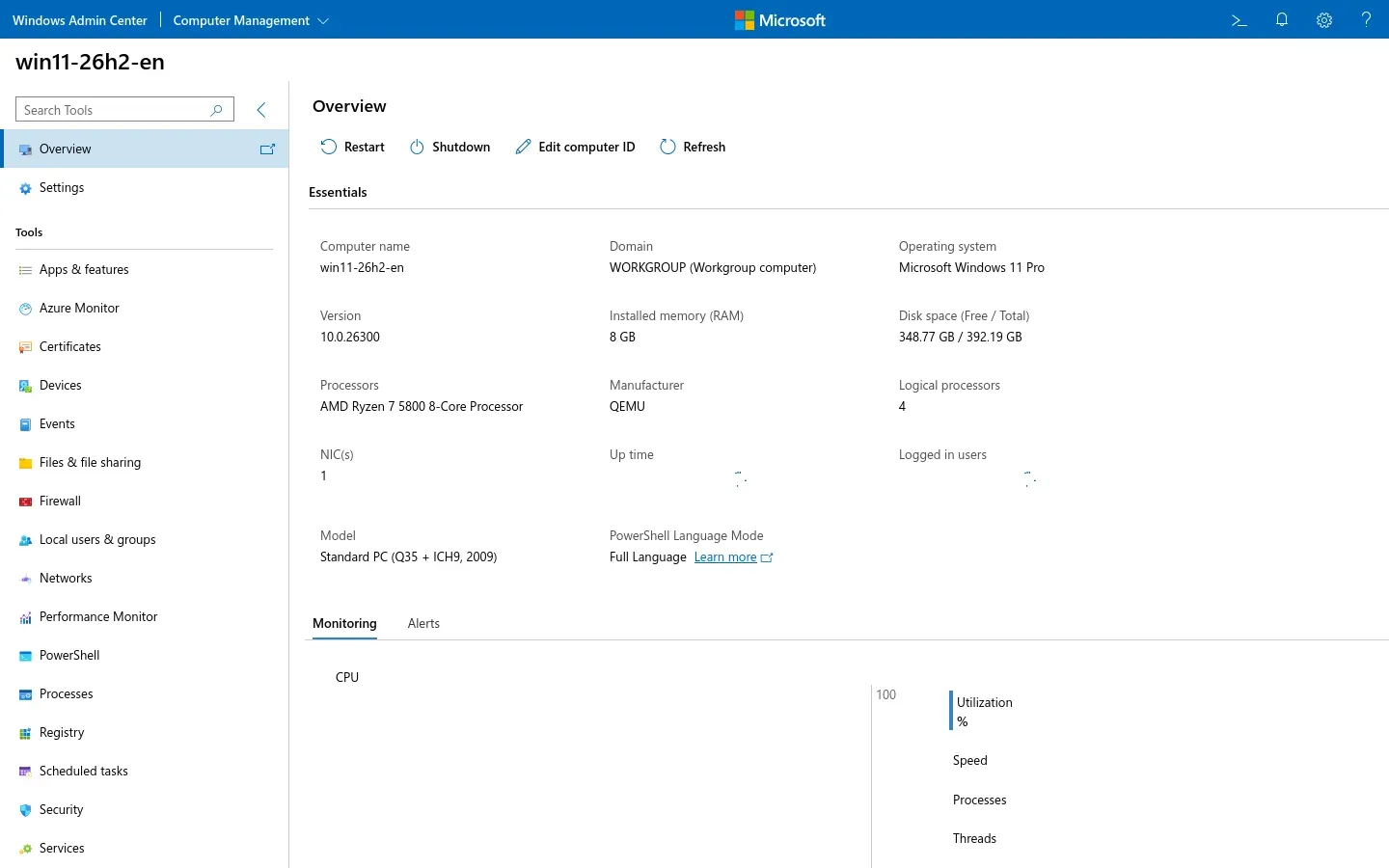
Task: Click the Scheduled tasks icon
Action: tap(26, 772)
